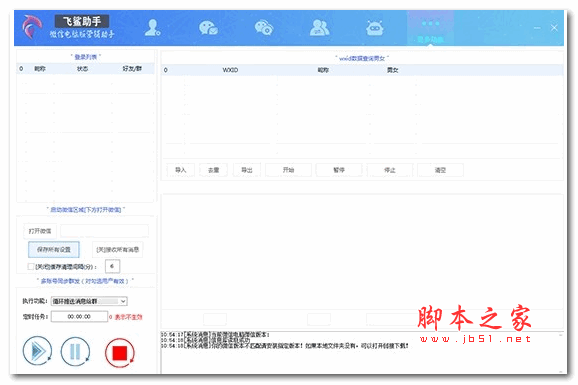
Task: Click the 好友/群 column header in login list
Action: coord(132,69)
